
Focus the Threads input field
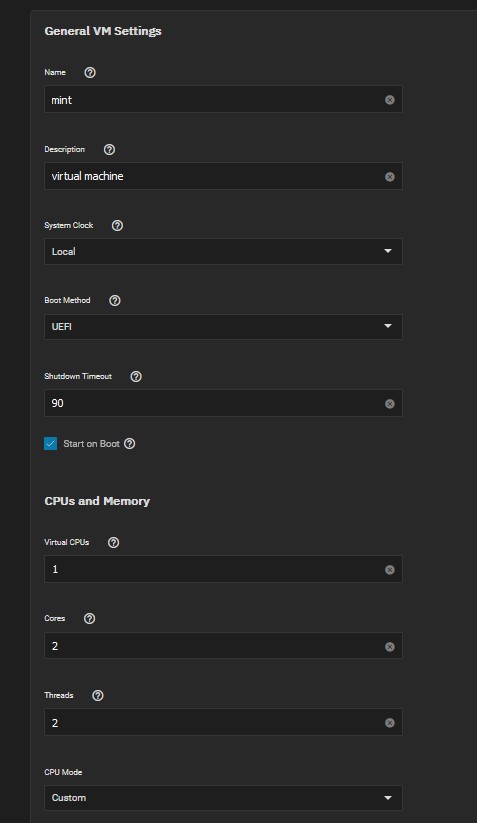215,722
